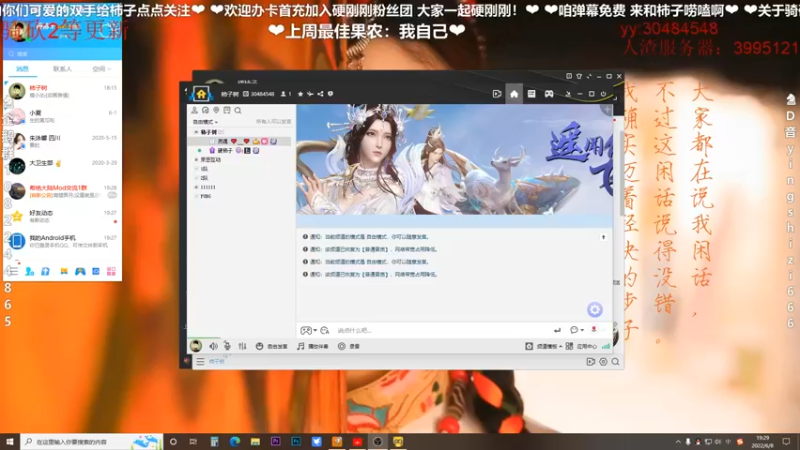This screenshot has height=450, width=800.
Task: Click the YY user avatar at bottom left
Action: [196, 346]
